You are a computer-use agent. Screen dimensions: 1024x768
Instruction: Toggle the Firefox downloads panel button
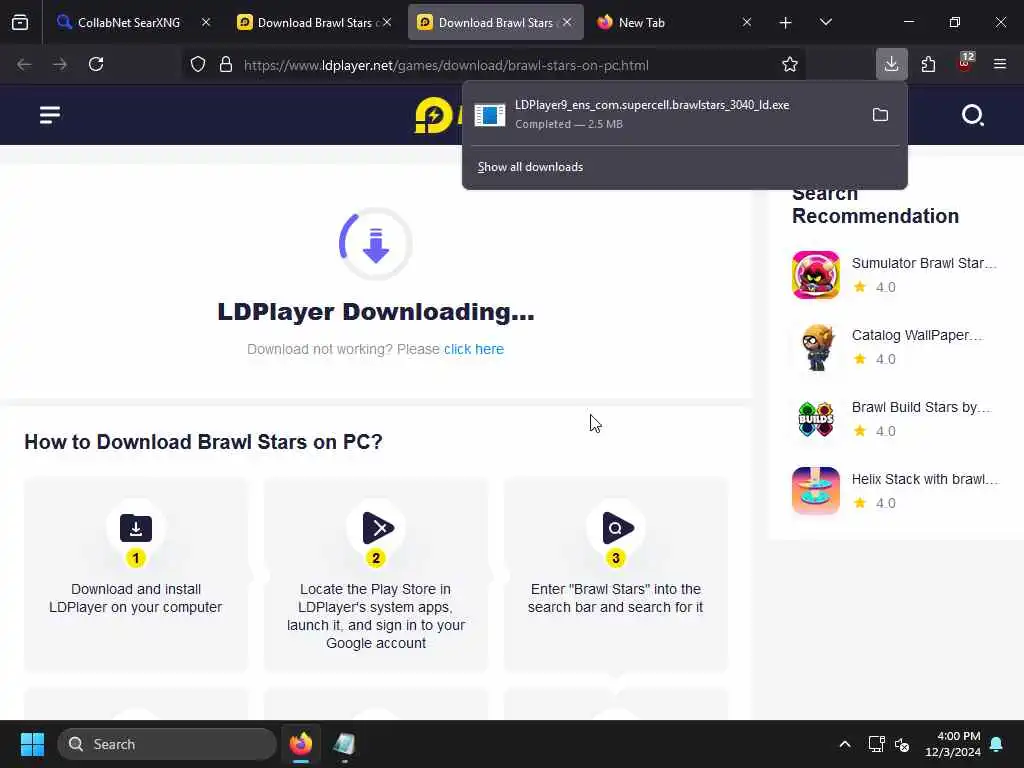(x=891, y=64)
